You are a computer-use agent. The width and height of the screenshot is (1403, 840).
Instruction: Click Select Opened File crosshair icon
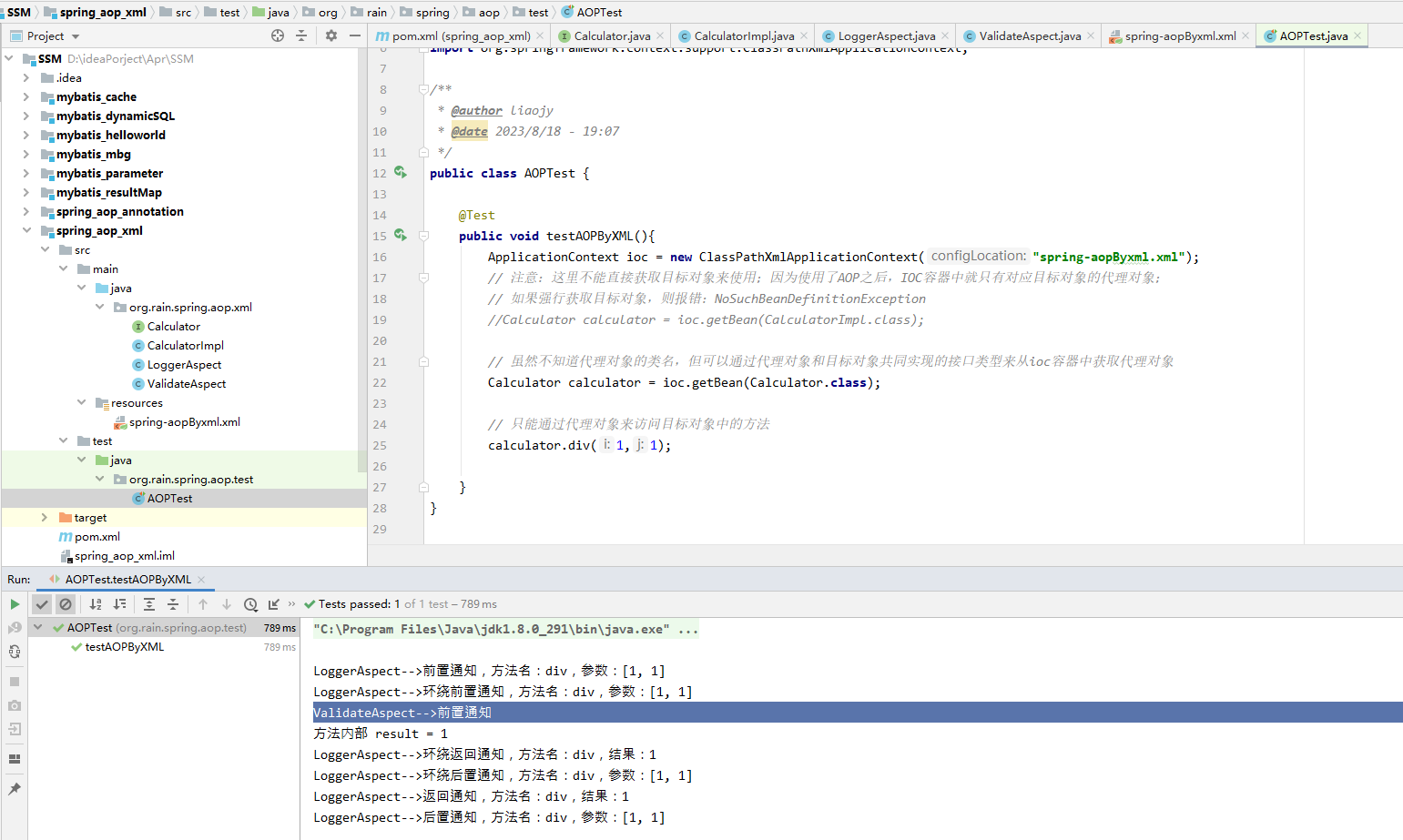(278, 35)
